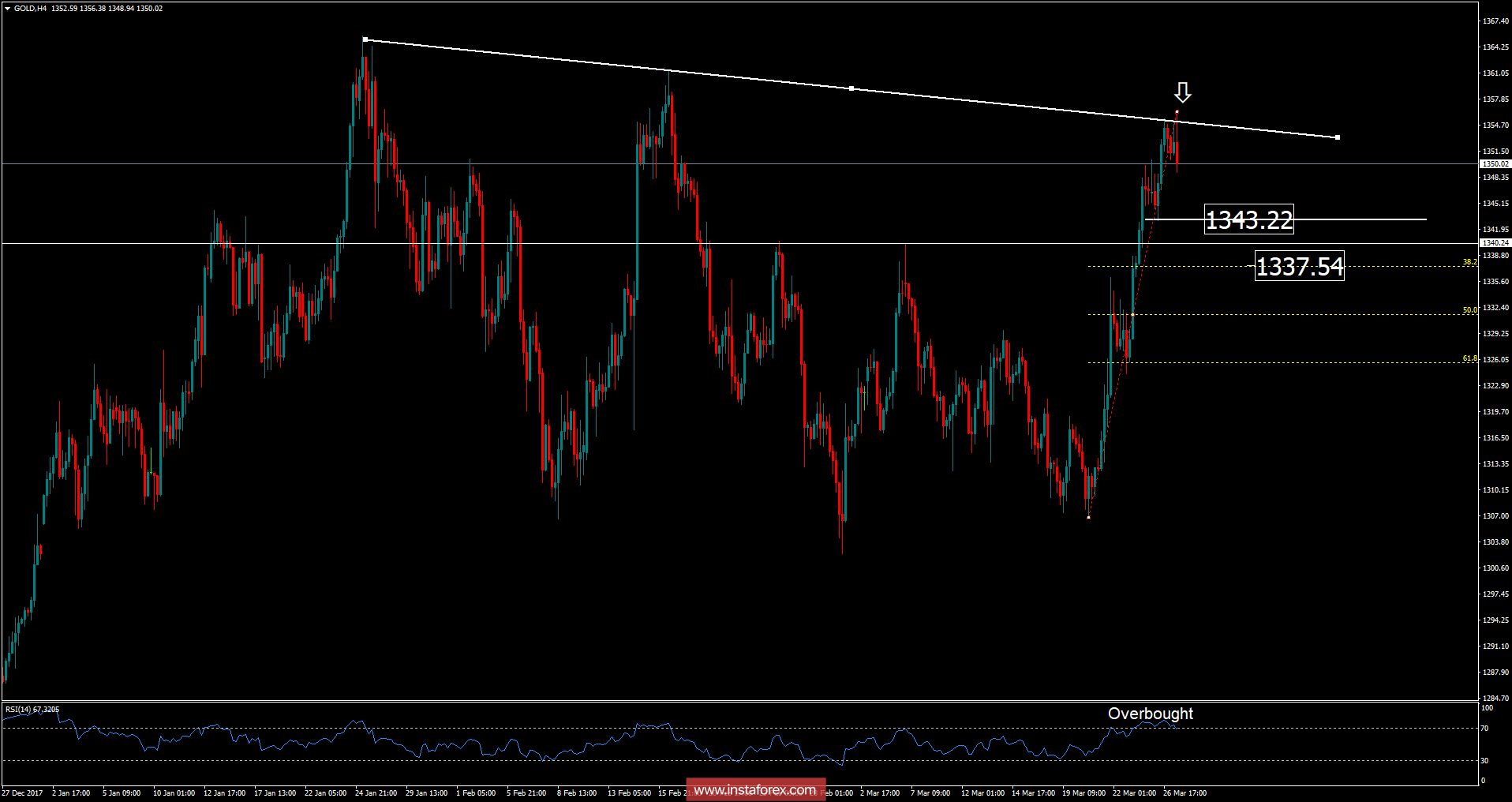Click the 22 Jan 05:00 time label
This screenshot has width=1512, height=802.
(325, 793)
